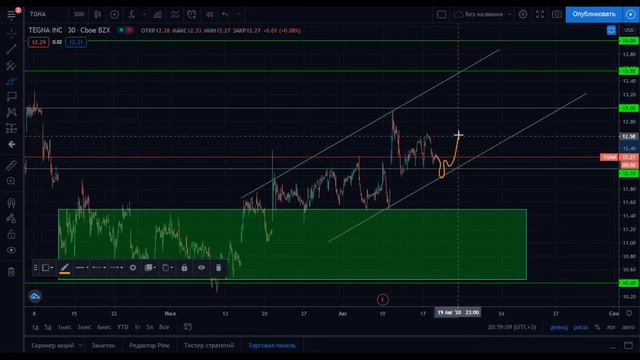Viewport: 640px width, 360px height.
Task: Click the blue buy price button
Action: point(76,42)
